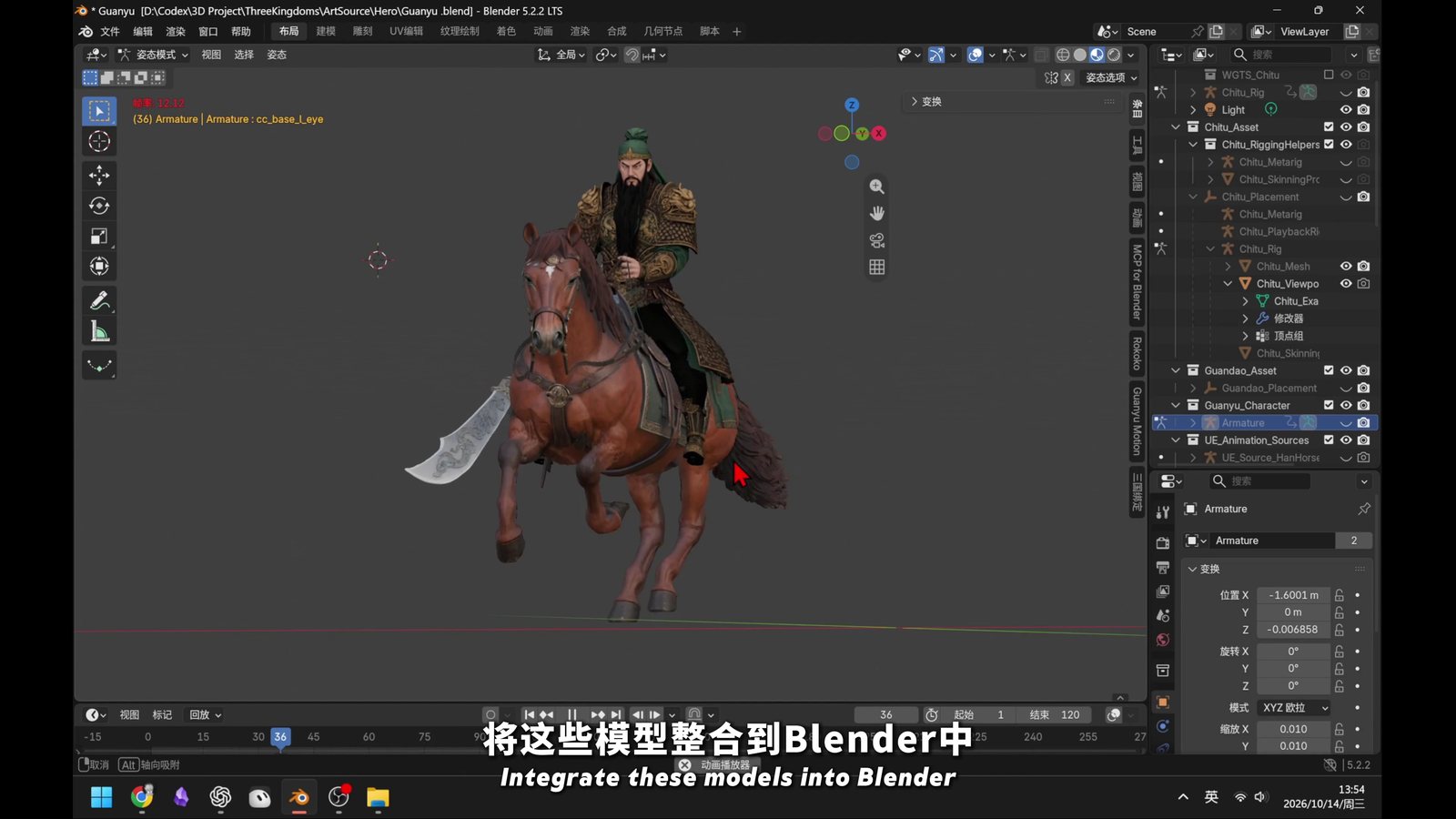Toggle camera view in viewport

(876, 240)
